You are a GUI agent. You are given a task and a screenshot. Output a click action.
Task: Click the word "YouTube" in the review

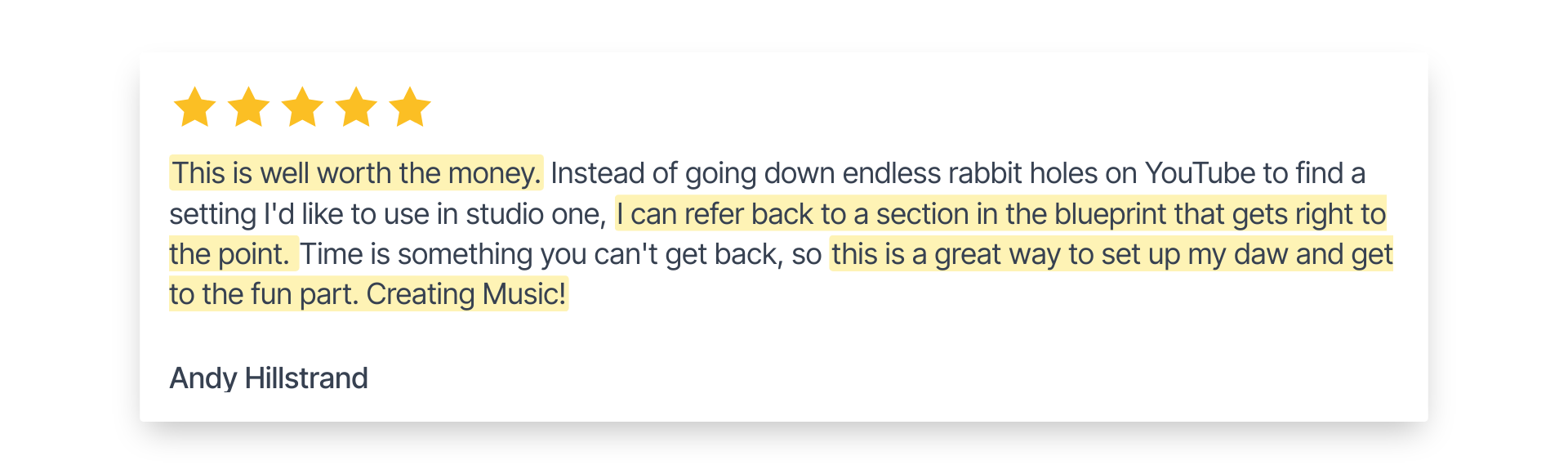[1200, 173]
